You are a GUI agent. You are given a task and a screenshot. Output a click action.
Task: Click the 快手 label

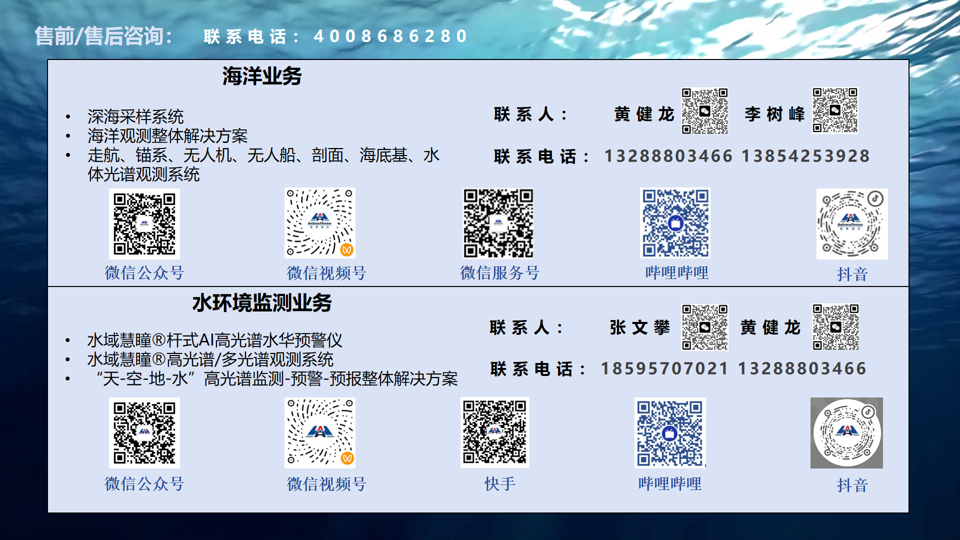pos(500,484)
